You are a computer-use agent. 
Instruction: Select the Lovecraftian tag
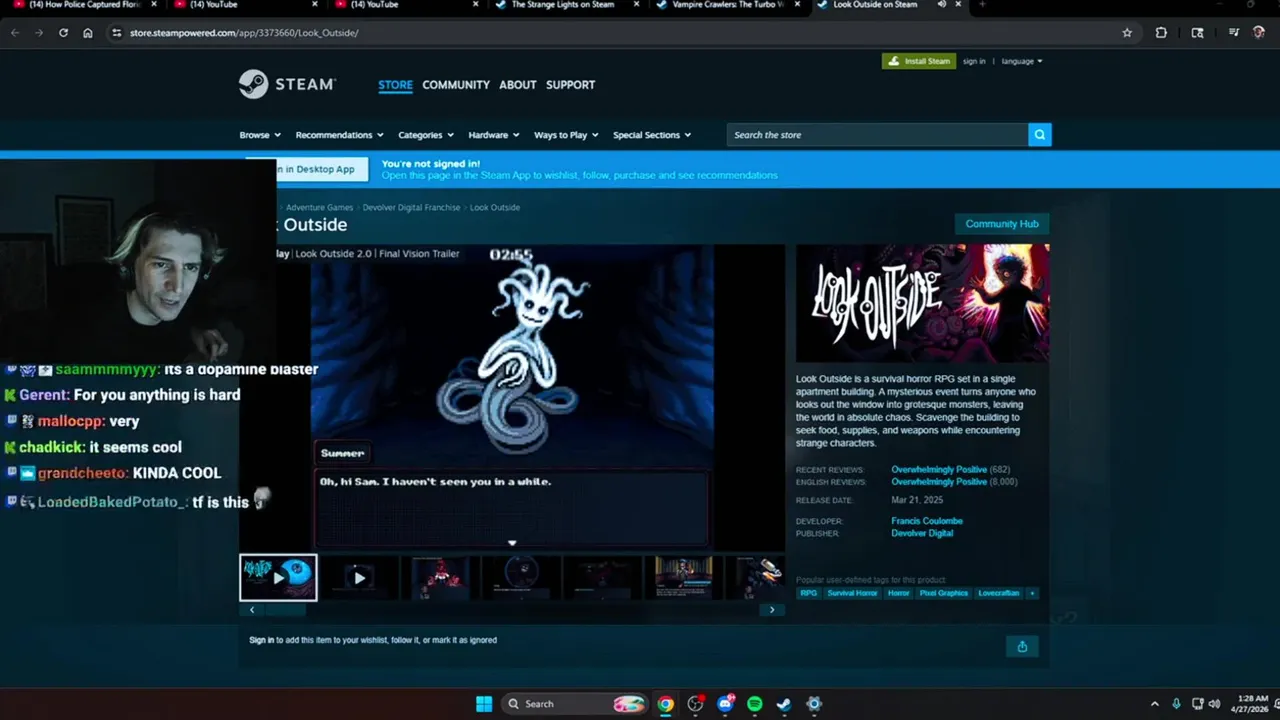pos(999,593)
